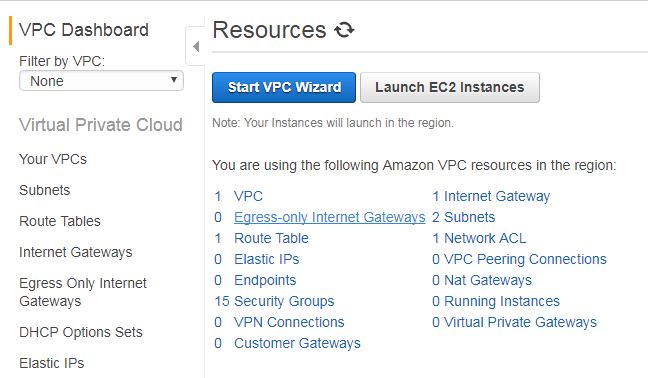Follow the Egress-only Internet Gateways resource link
648x378 pixels.
[x=329, y=217]
